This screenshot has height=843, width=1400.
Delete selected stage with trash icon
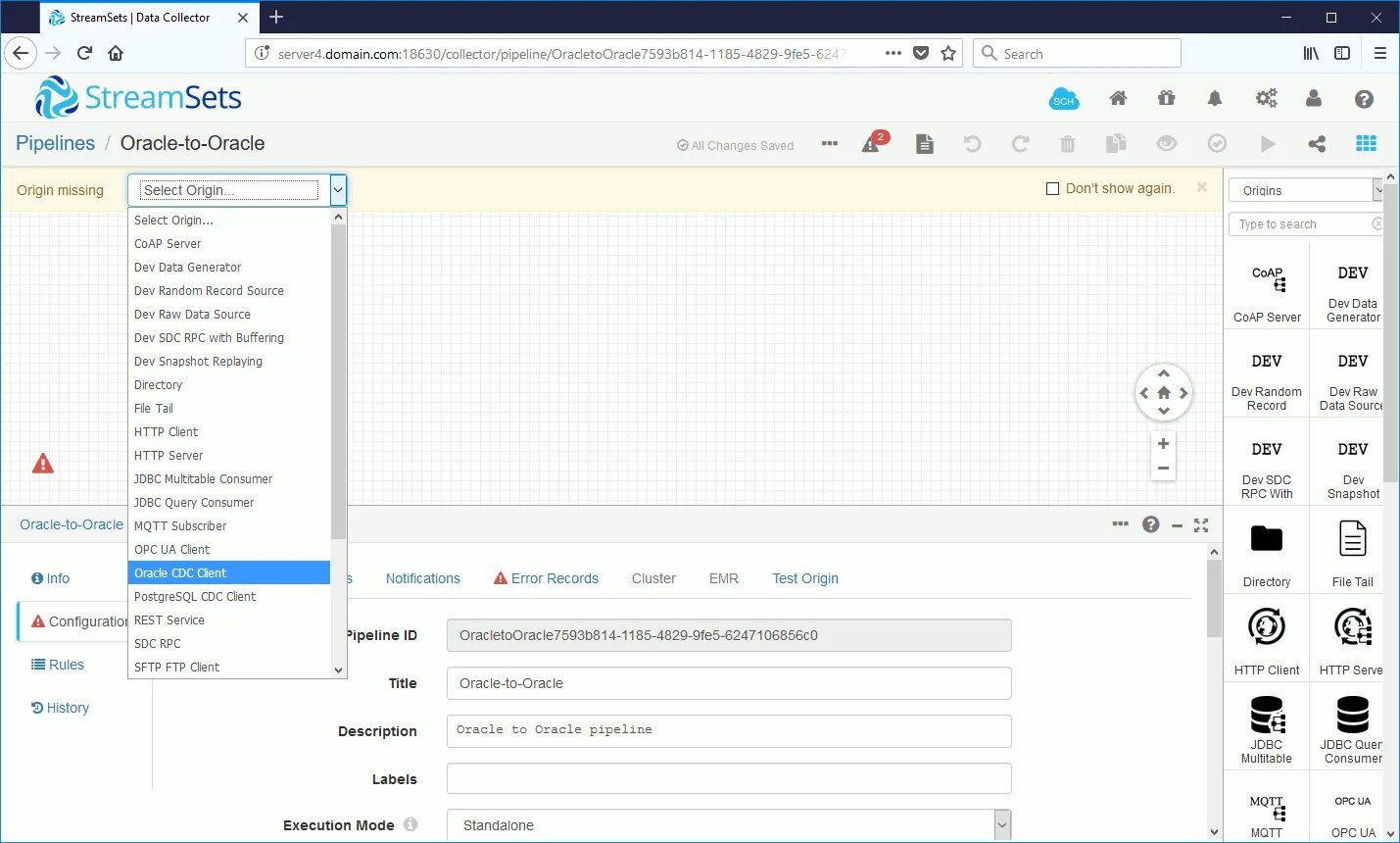pos(1068,144)
